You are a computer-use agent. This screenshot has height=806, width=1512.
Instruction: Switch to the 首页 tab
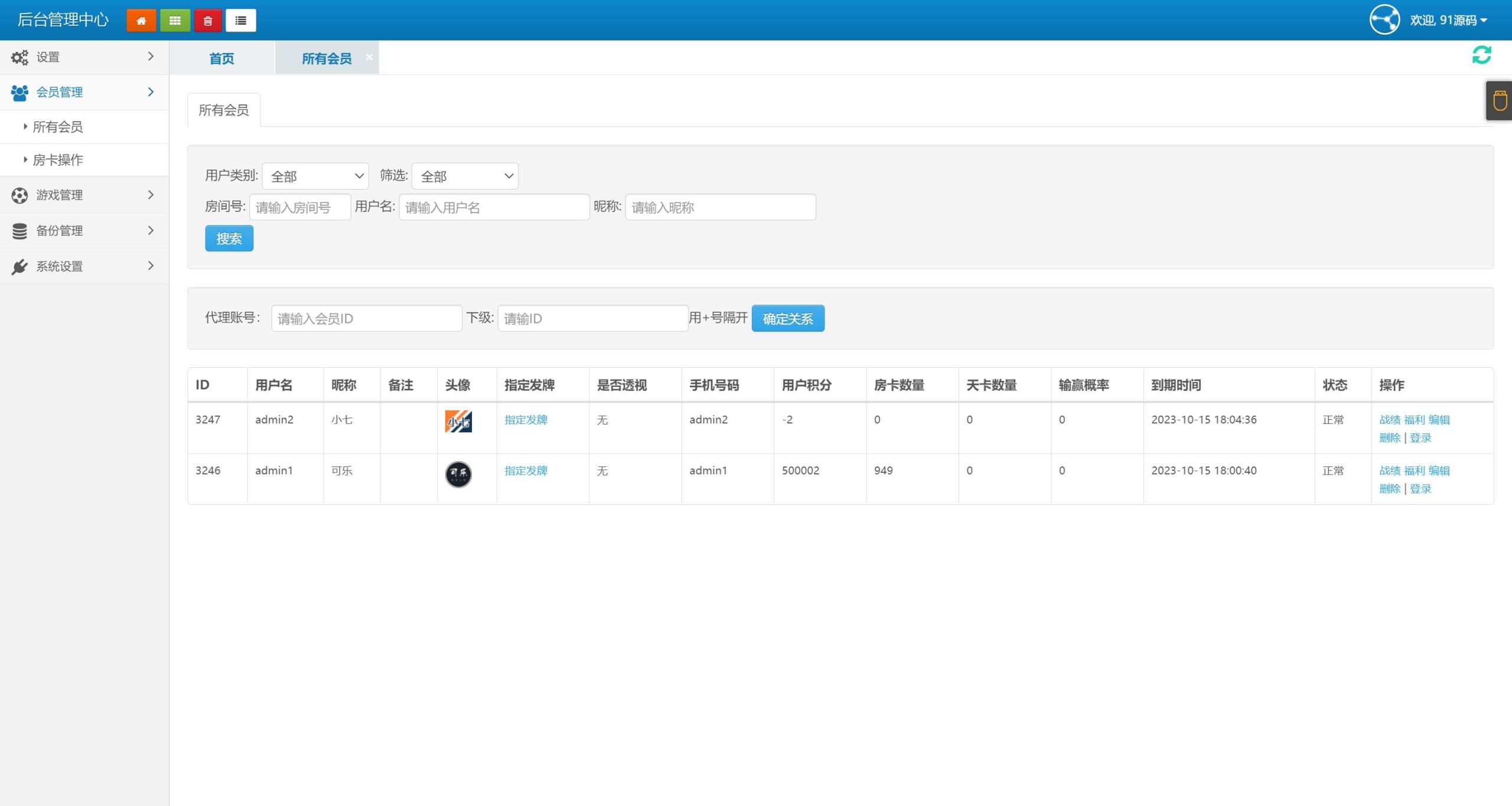221,58
